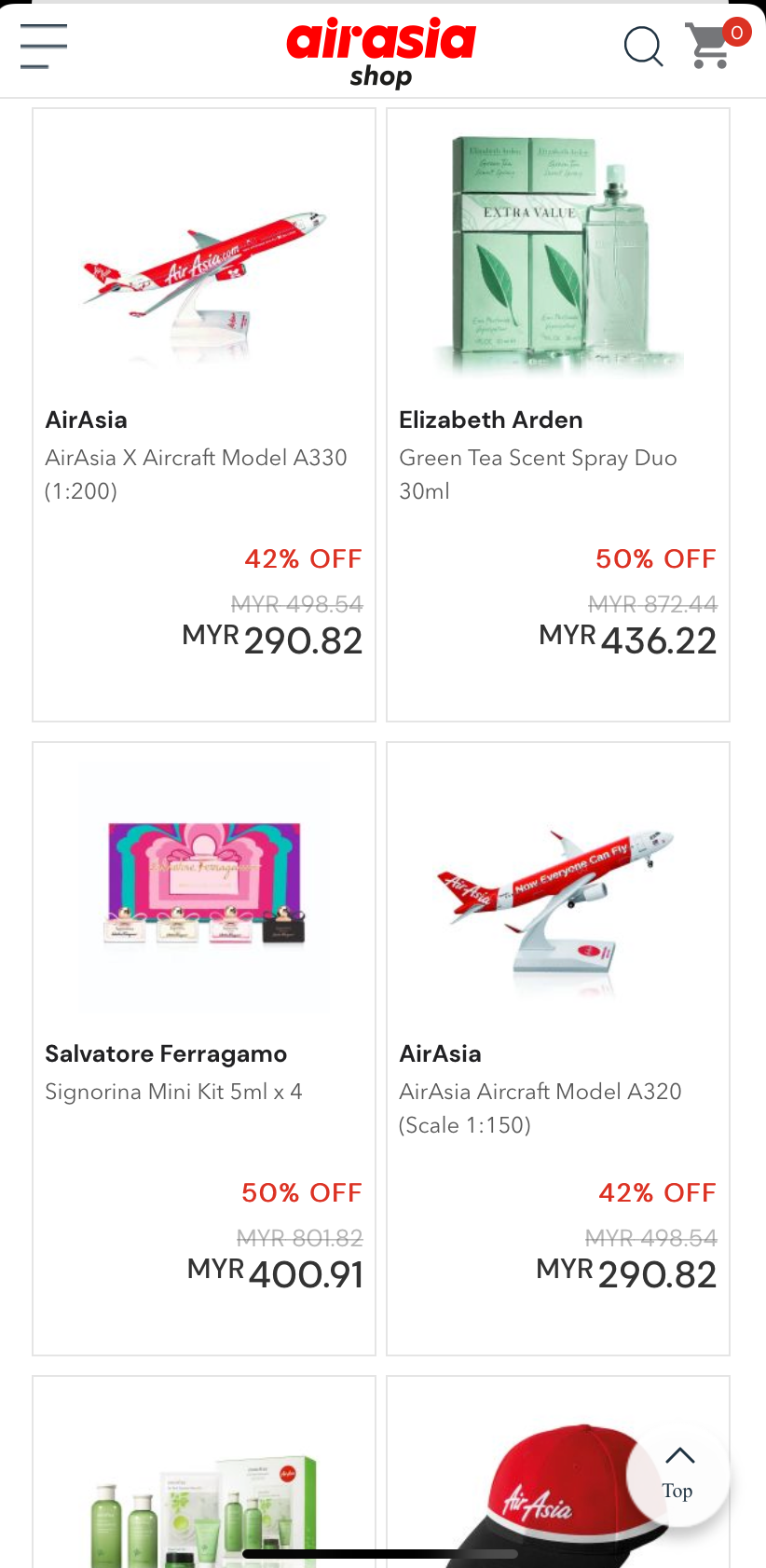This screenshot has height=1568, width=766.
Task: Open the shopping cart
Action: 709,48
